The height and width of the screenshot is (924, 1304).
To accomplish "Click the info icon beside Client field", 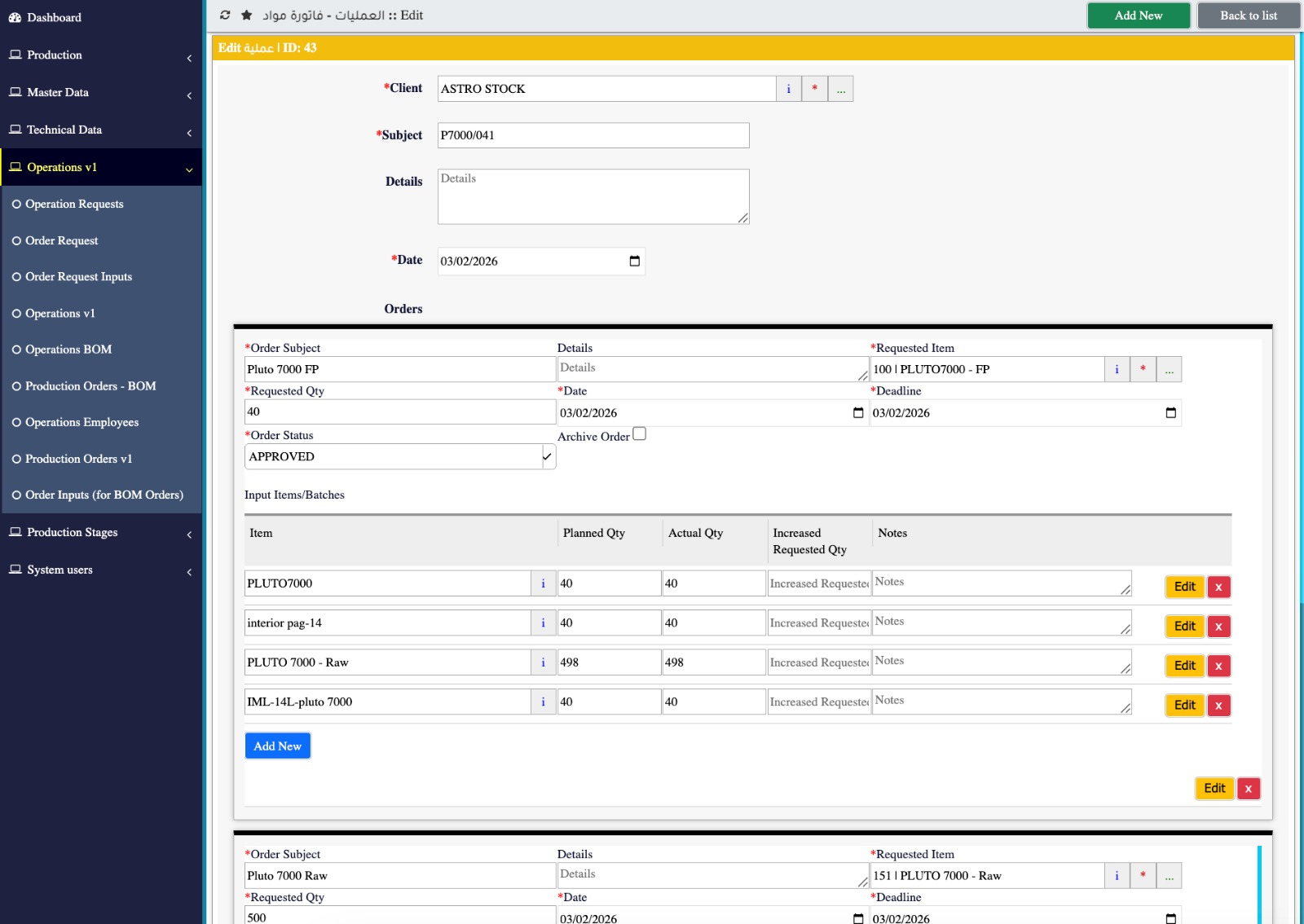I will tap(788, 89).
